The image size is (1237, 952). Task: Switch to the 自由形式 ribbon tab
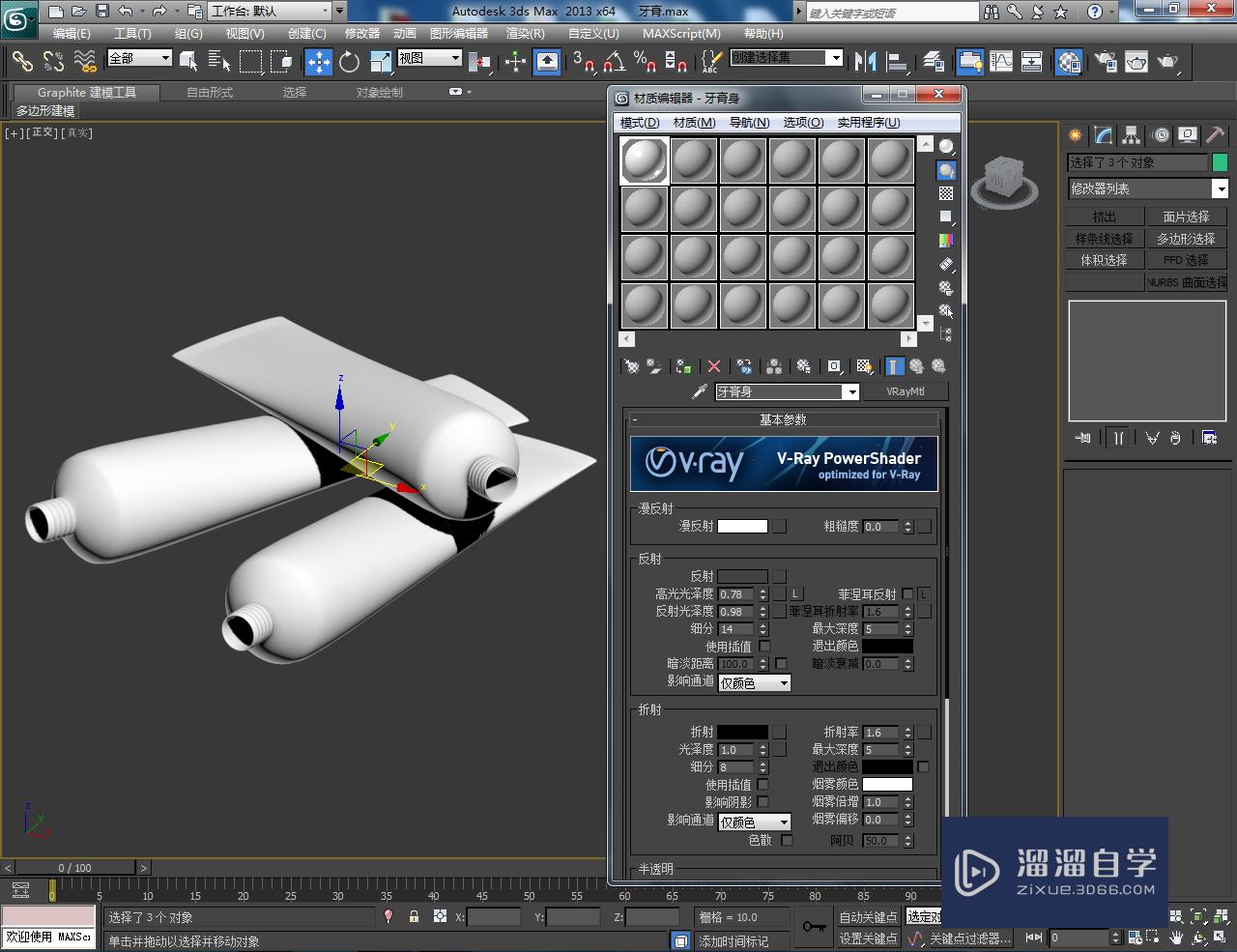[x=210, y=93]
